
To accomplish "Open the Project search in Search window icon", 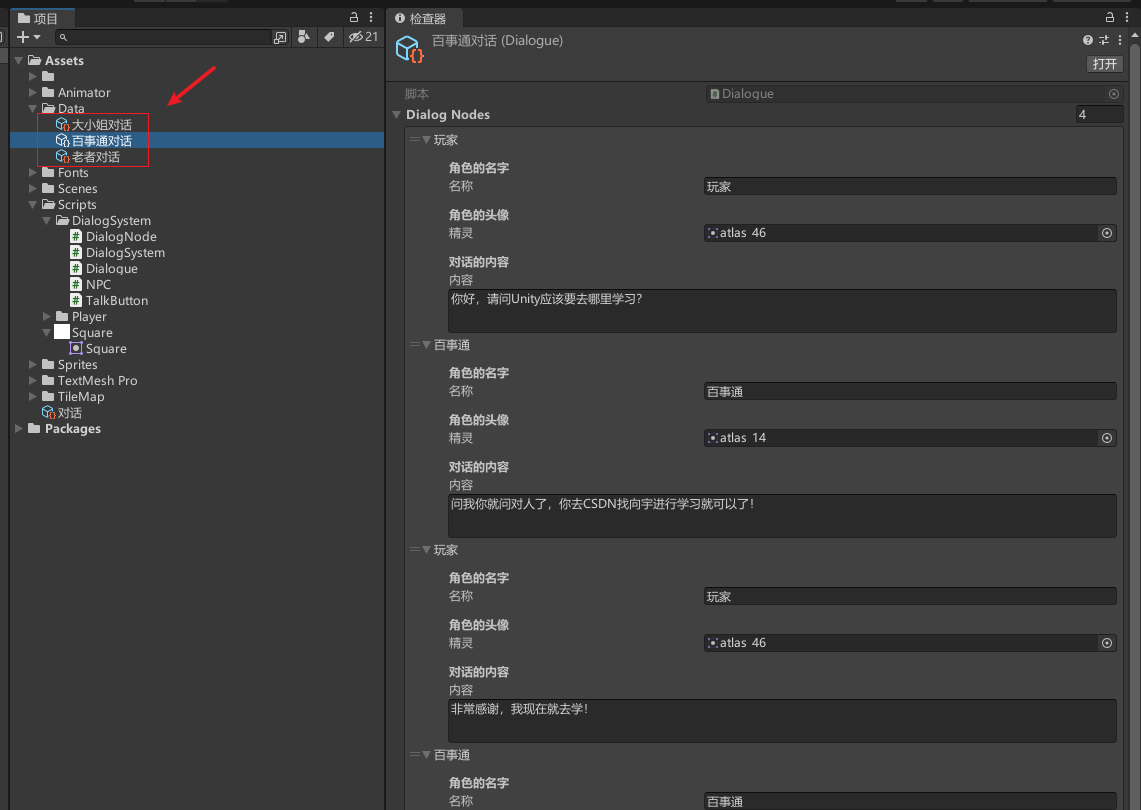I will coord(279,37).
